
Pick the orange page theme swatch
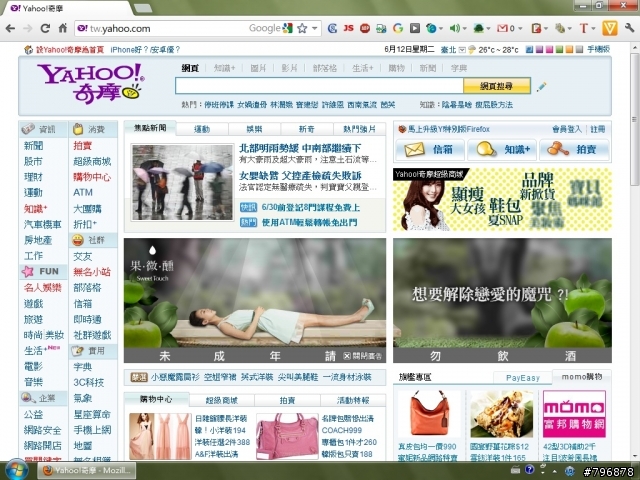click(569, 50)
